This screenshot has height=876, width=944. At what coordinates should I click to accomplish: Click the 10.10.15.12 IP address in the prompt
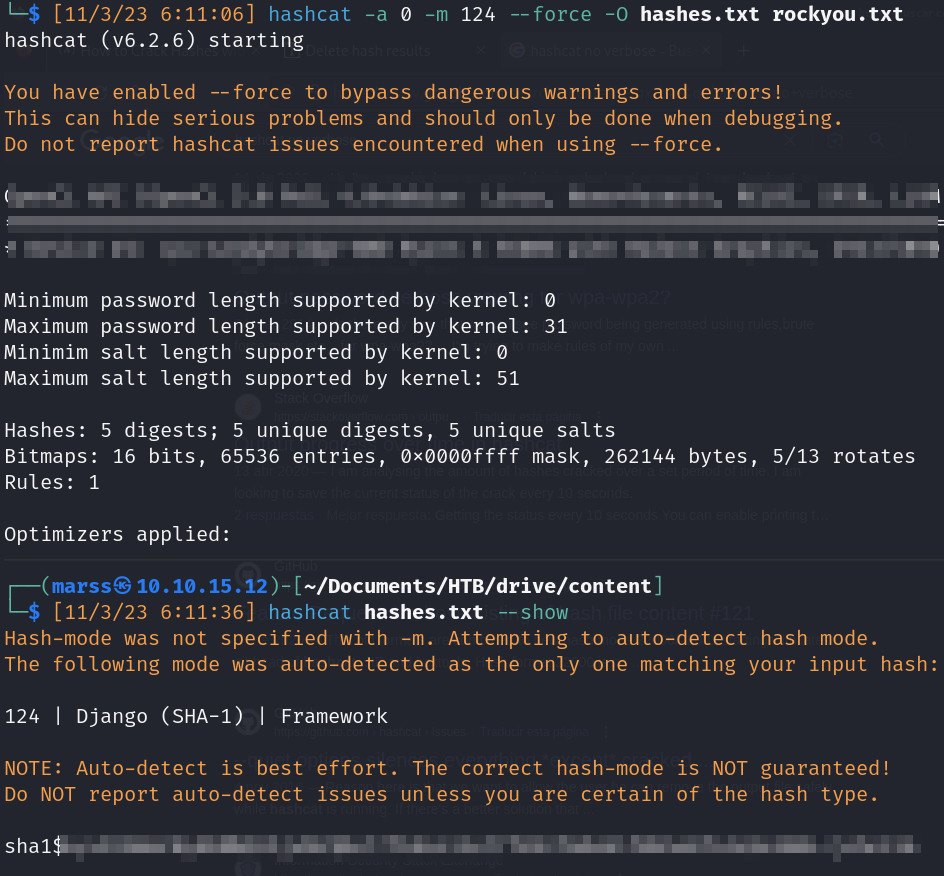click(202, 586)
